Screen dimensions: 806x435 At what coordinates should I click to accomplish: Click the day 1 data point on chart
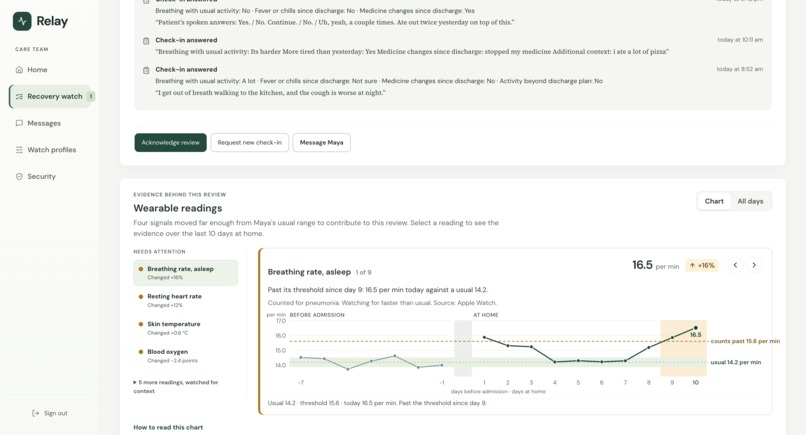pos(484,337)
